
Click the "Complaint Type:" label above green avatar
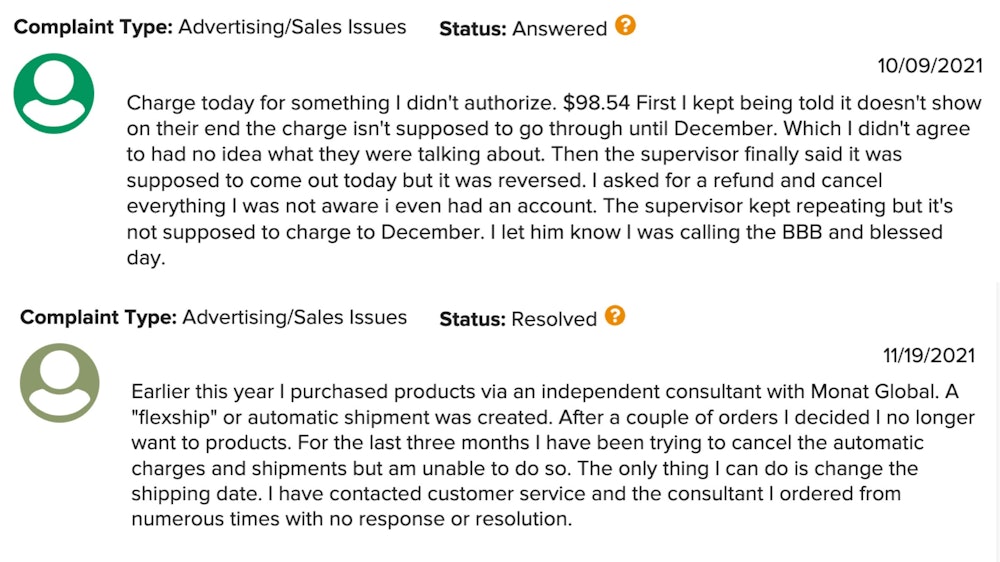click(x=93, y=27)
